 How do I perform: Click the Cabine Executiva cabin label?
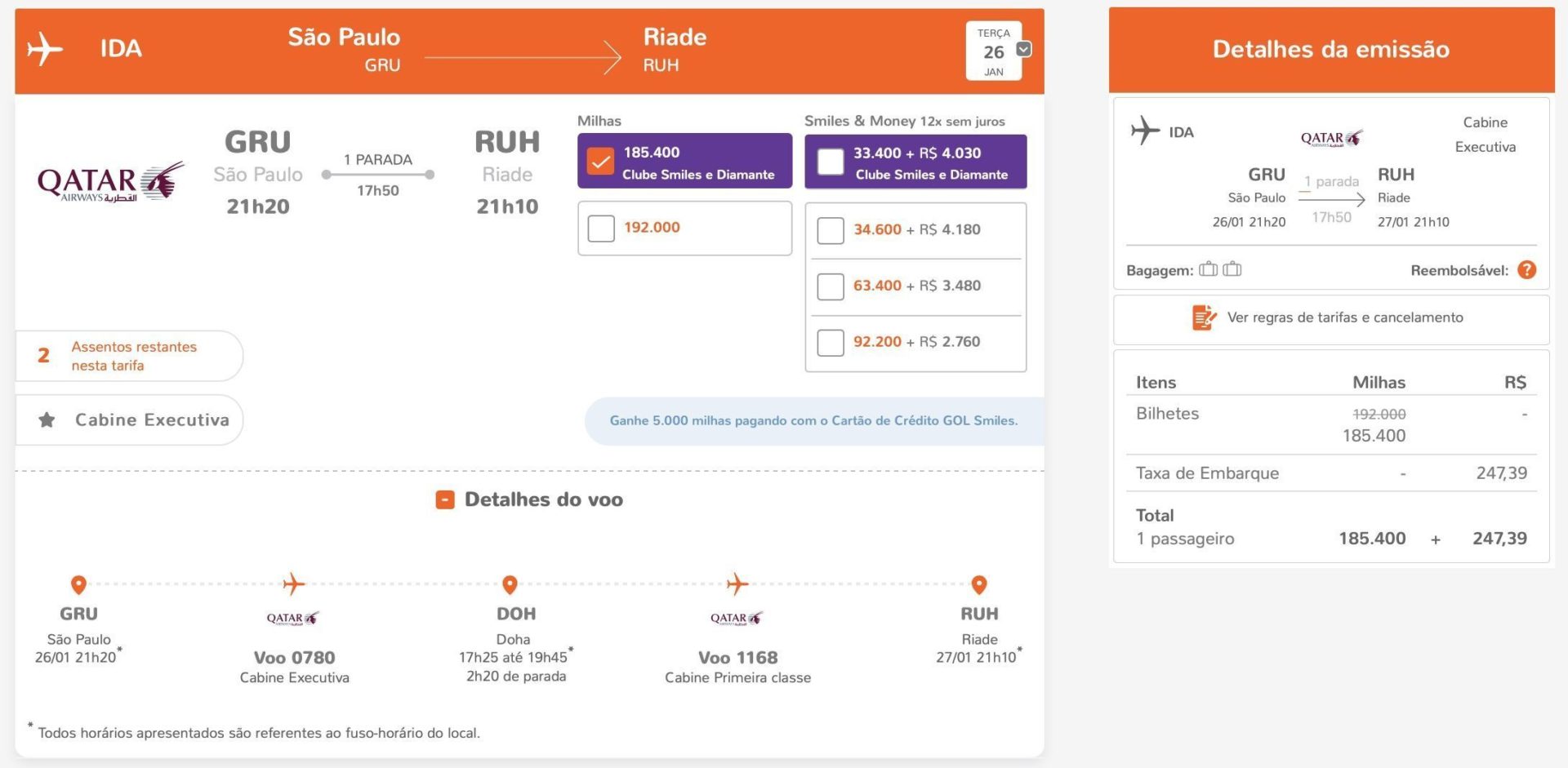click(x=152, y=420)
